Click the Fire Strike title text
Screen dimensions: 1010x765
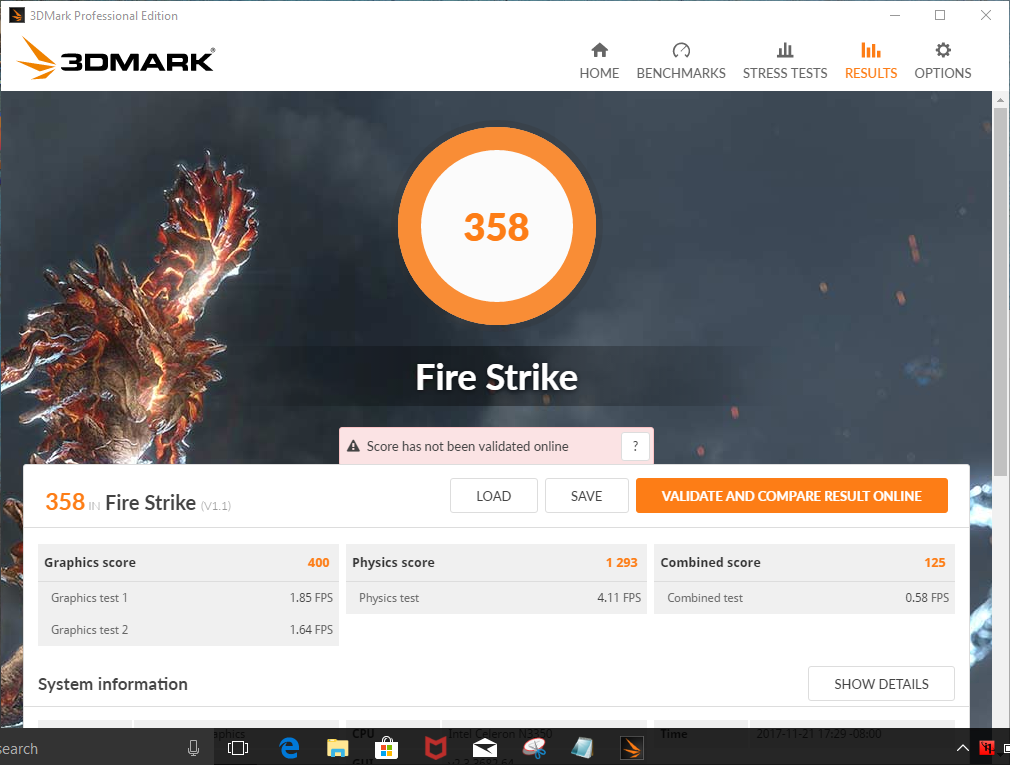(497, 377)
